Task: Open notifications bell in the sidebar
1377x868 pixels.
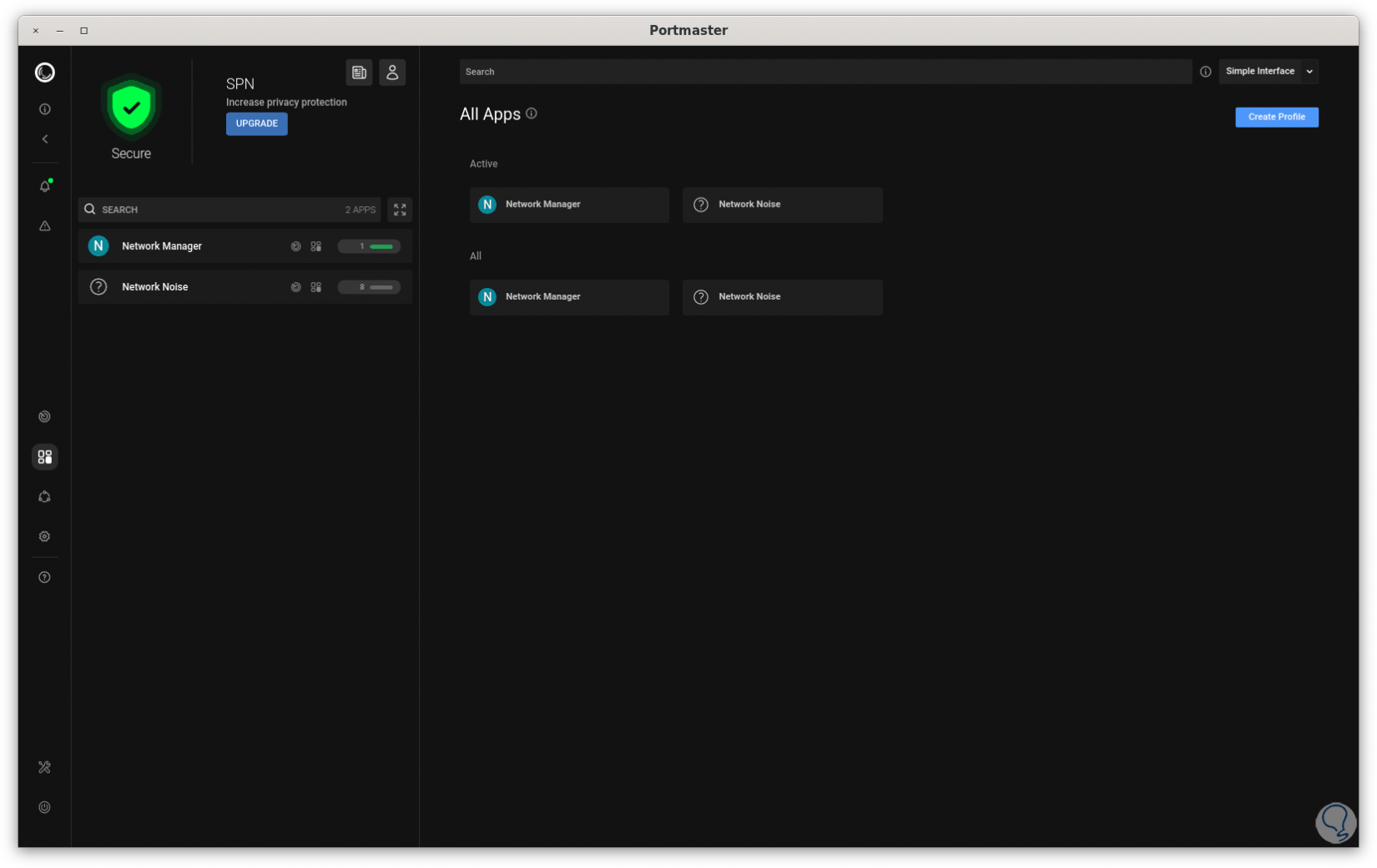Action: click(x=45, y=186)
